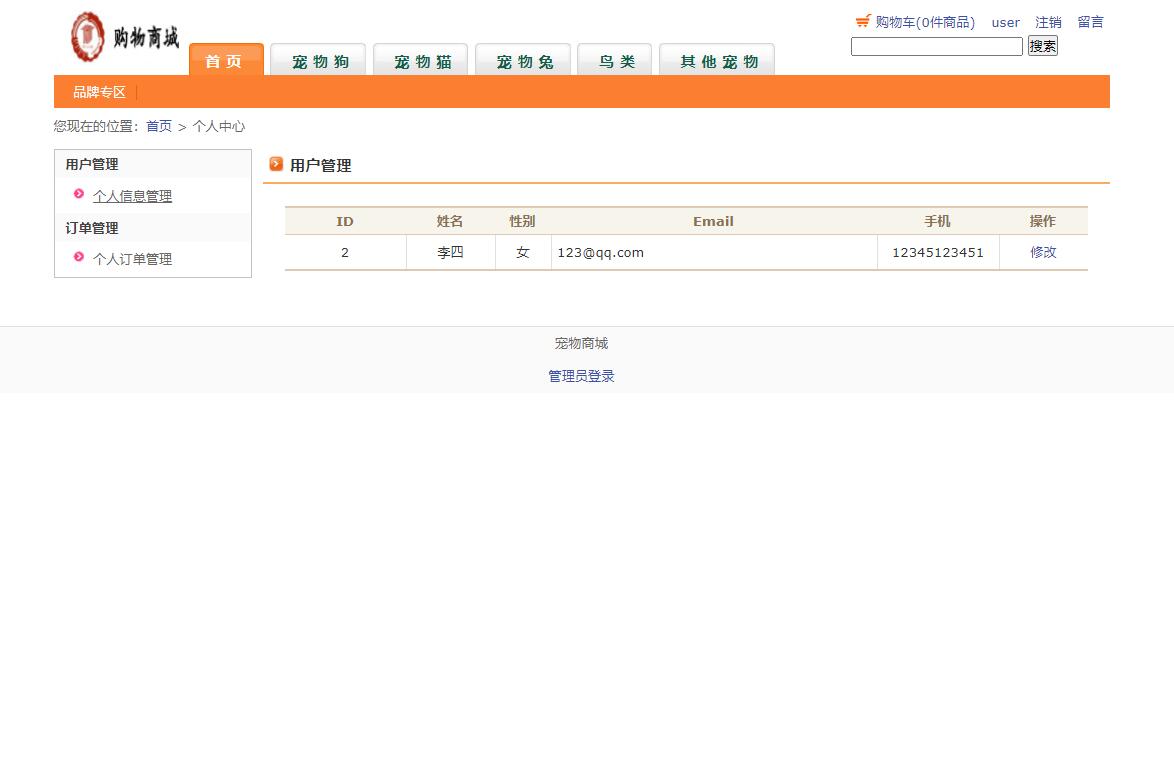Viewport: 1174px width, 773px height.
Task: Click pink arrow icon beside 个人信息管理
Action: point(79,196)
